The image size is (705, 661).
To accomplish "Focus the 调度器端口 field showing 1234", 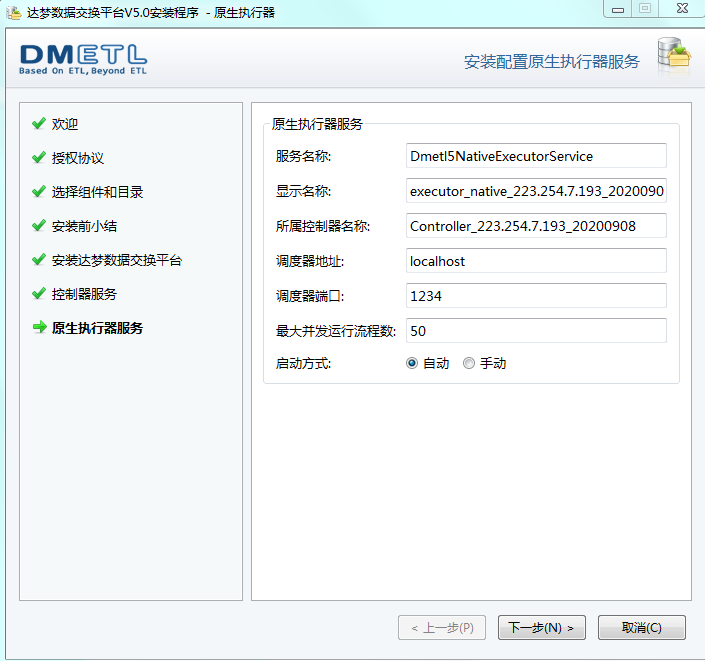I will pyautogui.click(x=536, y=296).
